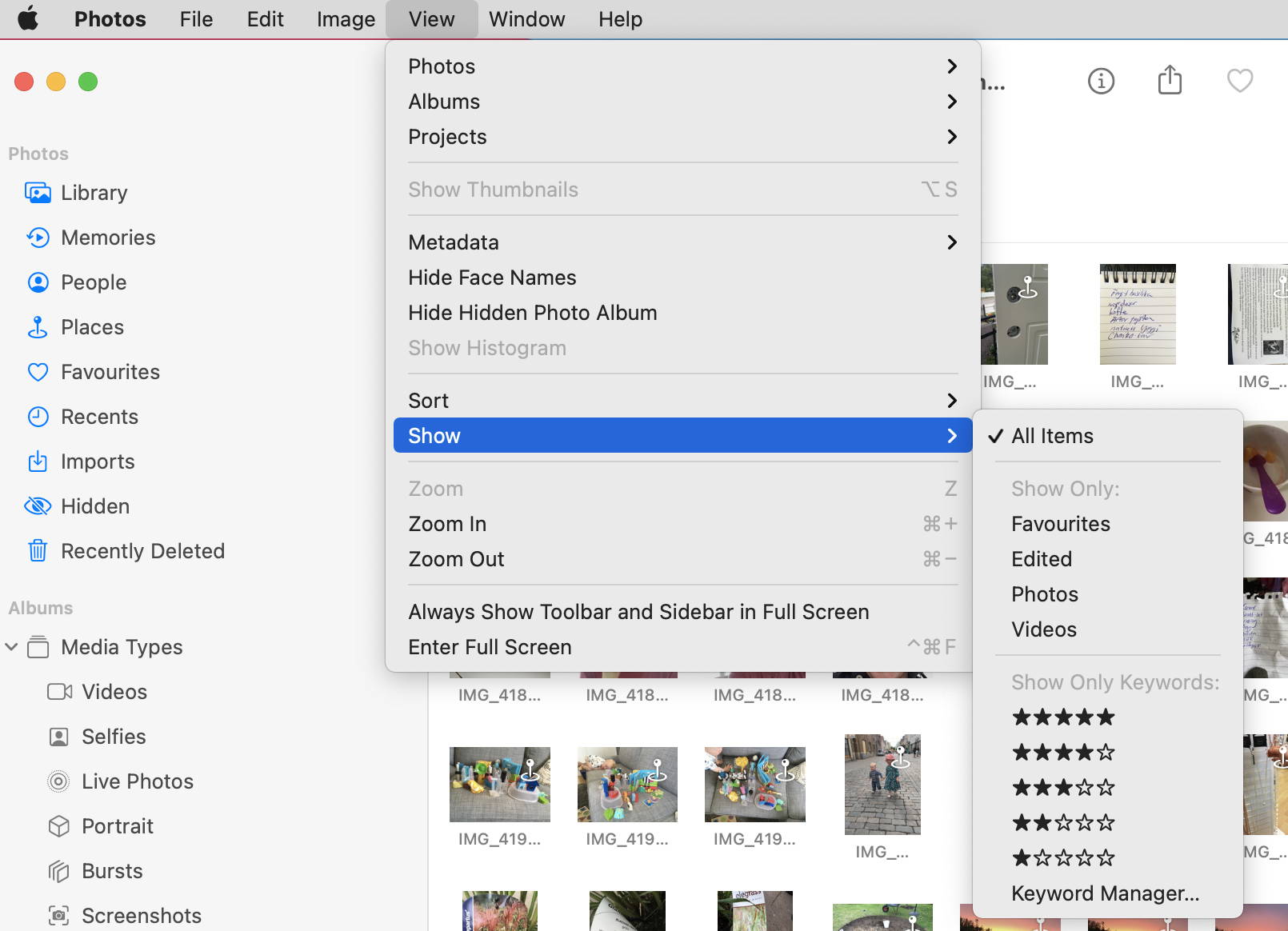Open the Edit menu
Image resolution: width=1288 pixels, height=931 pixels.
click(x=265, y=19)
